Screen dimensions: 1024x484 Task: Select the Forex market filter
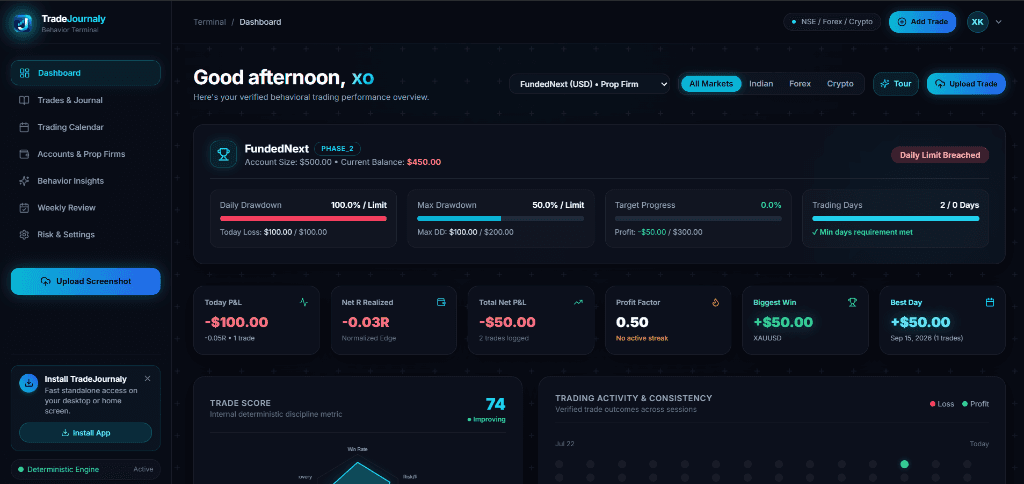point(799,84)
